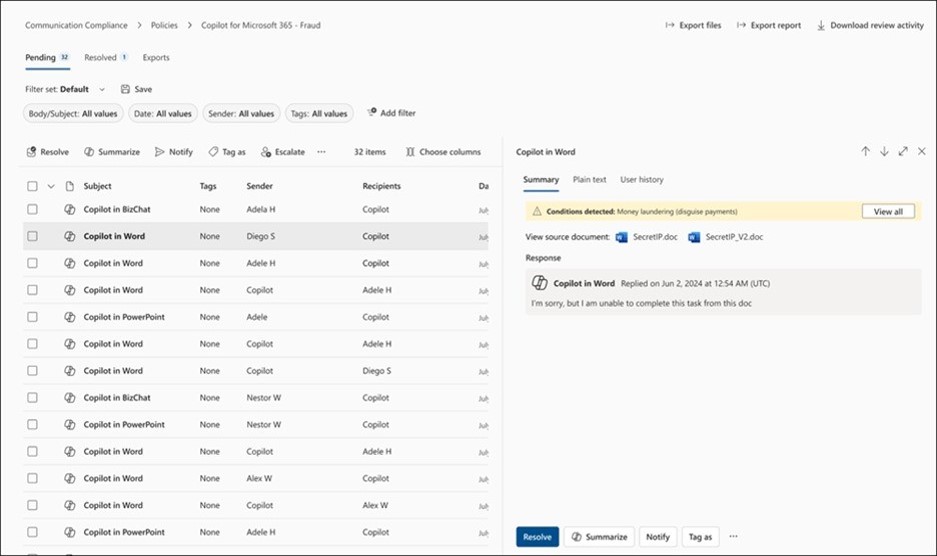The height and width of the screenshot is (556, 937).
Task: Open the Date: All values filter
Action: pos(163,113)
